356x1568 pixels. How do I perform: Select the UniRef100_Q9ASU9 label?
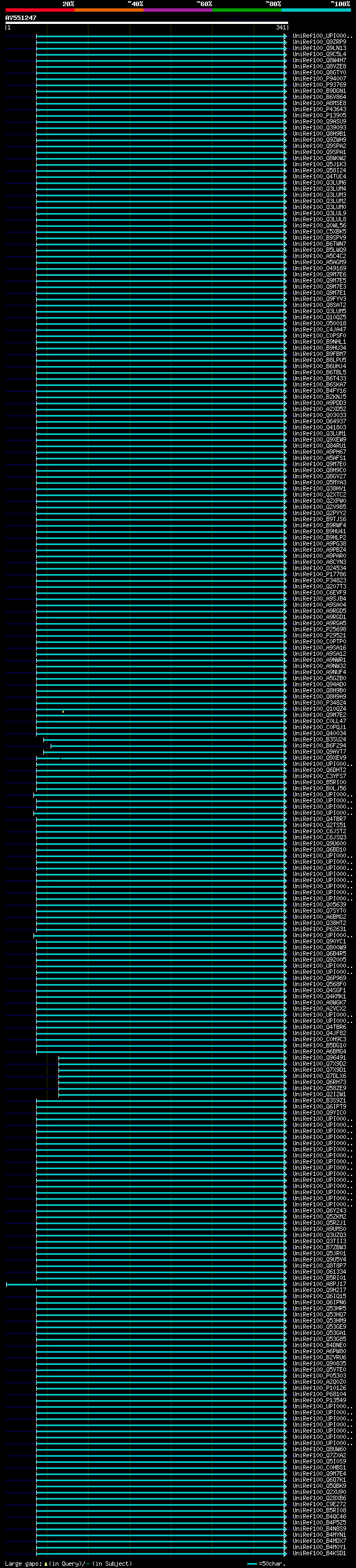pos(319,122)
